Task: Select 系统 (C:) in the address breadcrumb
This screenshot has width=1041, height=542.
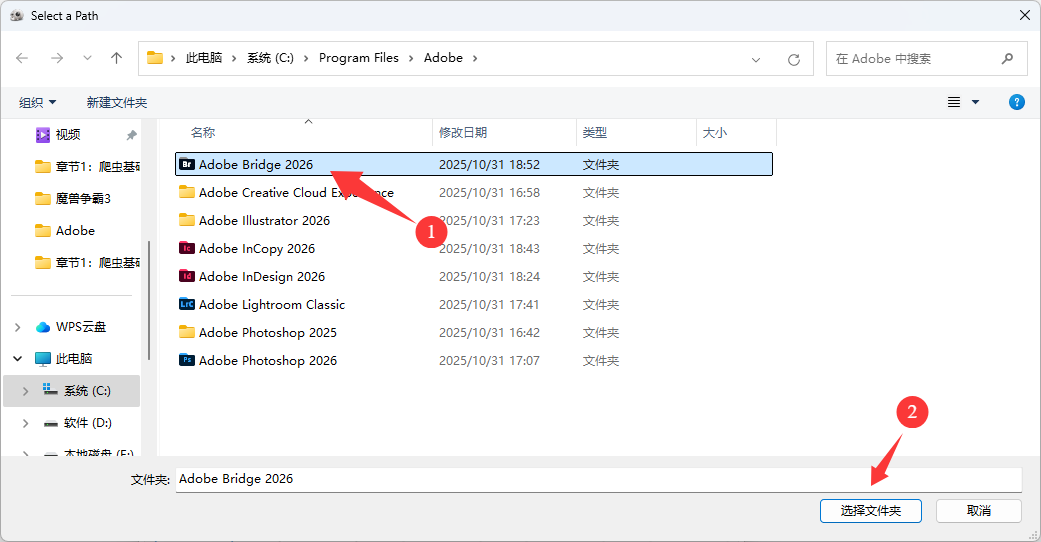Action: click(270, 58)
